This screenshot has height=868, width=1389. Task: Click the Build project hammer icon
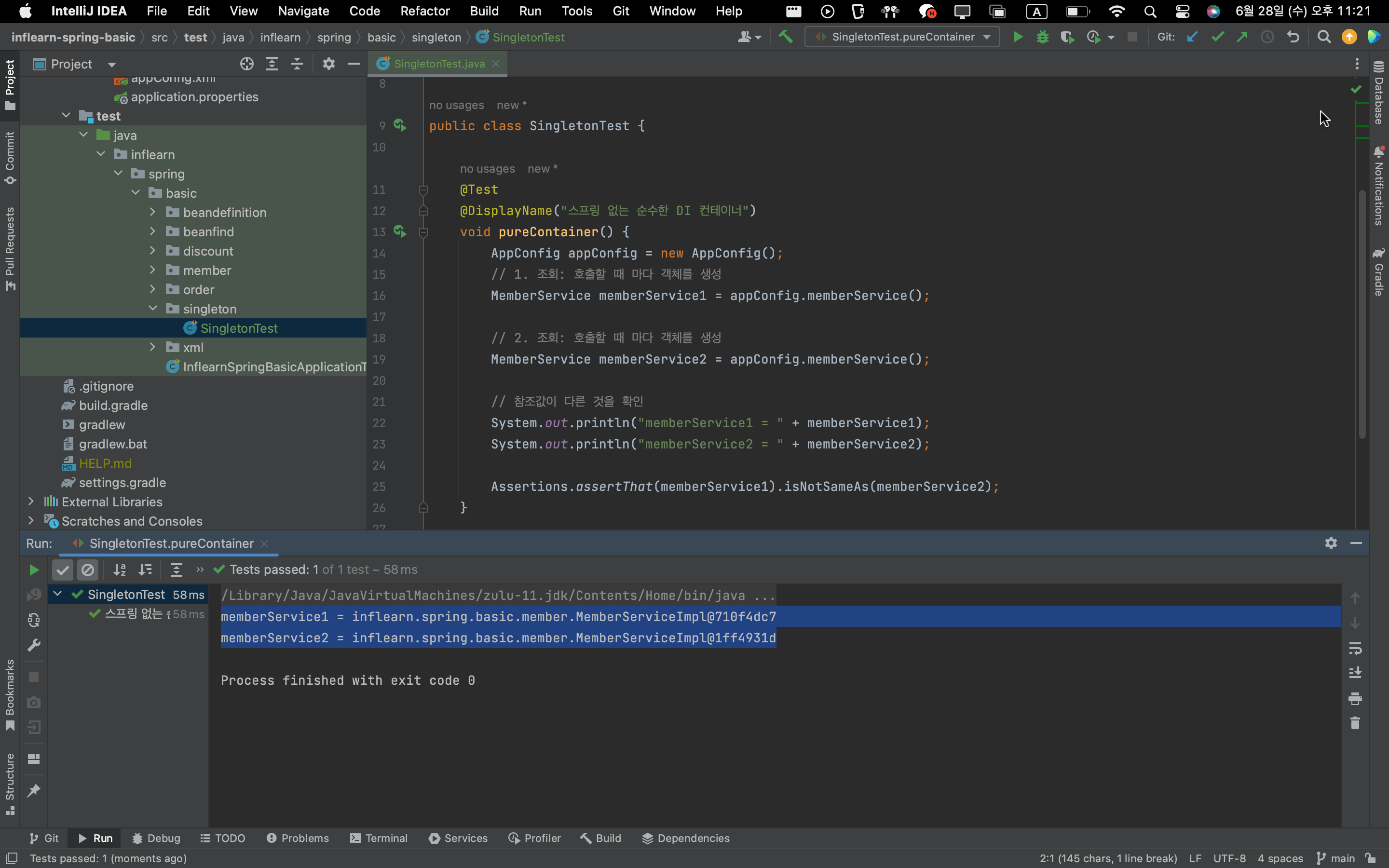tap(785, 37)
